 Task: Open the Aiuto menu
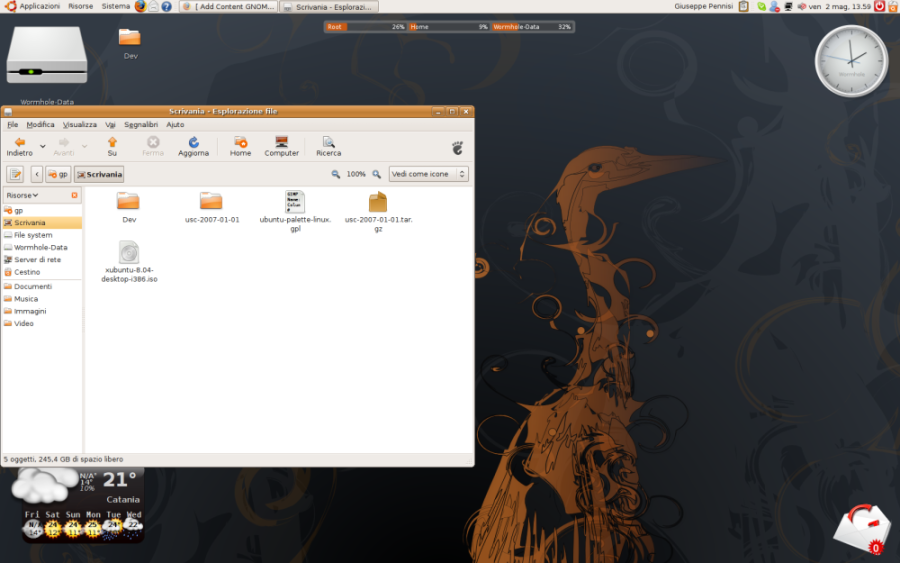click(175, 125)
